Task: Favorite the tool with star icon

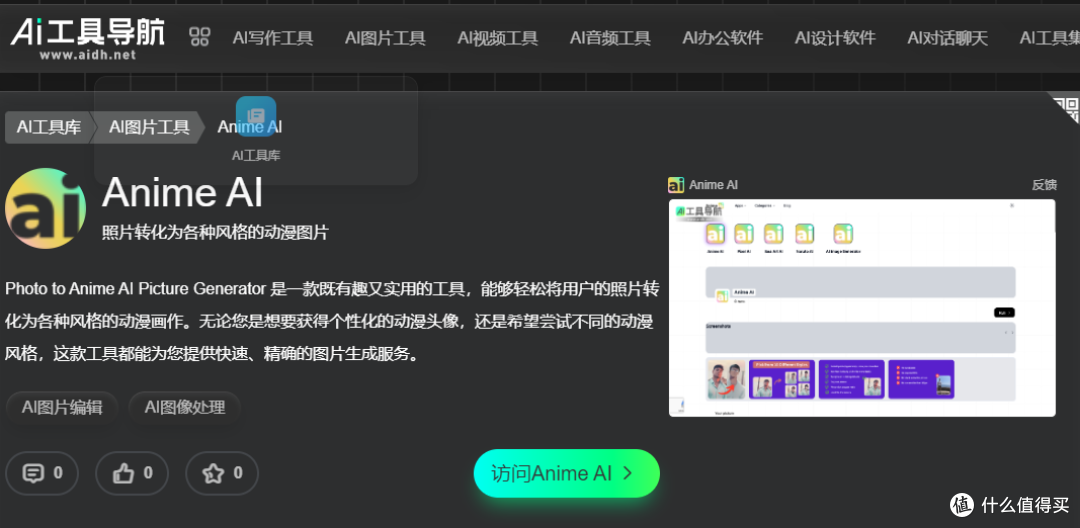Action: point(222,473)
